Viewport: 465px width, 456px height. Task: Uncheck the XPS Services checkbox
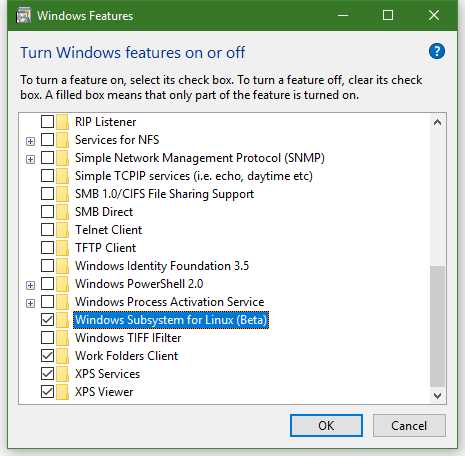47,374
